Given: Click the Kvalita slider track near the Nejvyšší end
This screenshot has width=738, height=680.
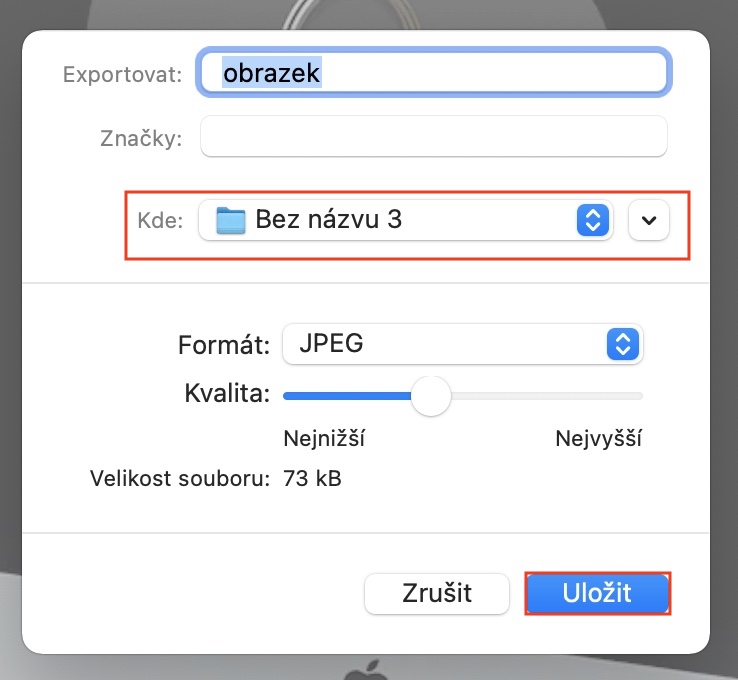Looking at the screenshot, I should [x=610, y=396].
